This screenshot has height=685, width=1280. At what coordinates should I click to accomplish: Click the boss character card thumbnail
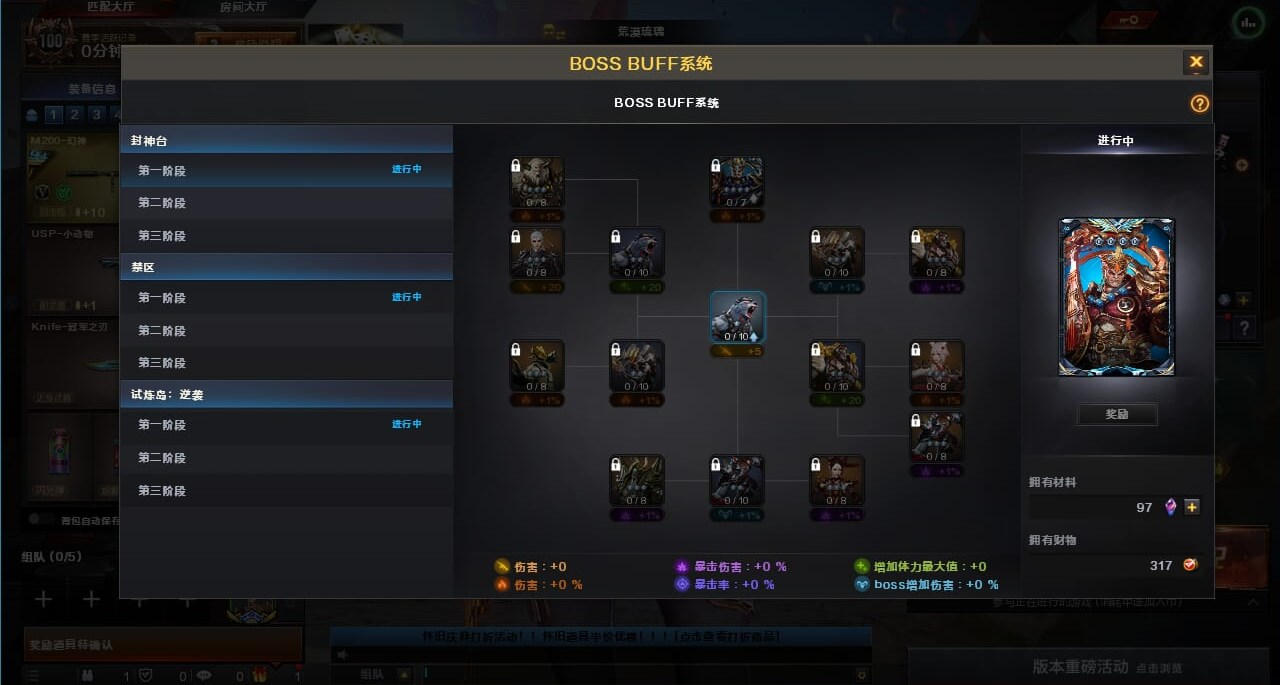click(x=1117, y=297)
